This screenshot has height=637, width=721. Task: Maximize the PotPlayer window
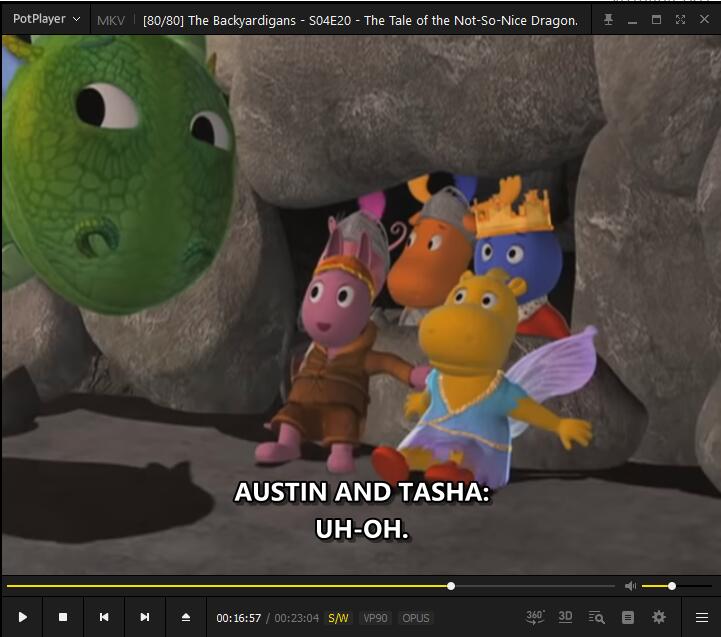tap(656, 19)
